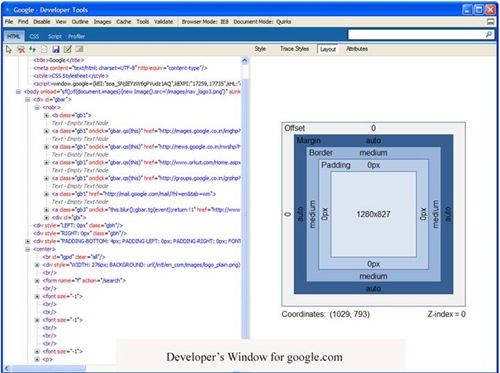The image size is (500, 373).
Task: Switch to the Script tab
Action: [55, 36]
